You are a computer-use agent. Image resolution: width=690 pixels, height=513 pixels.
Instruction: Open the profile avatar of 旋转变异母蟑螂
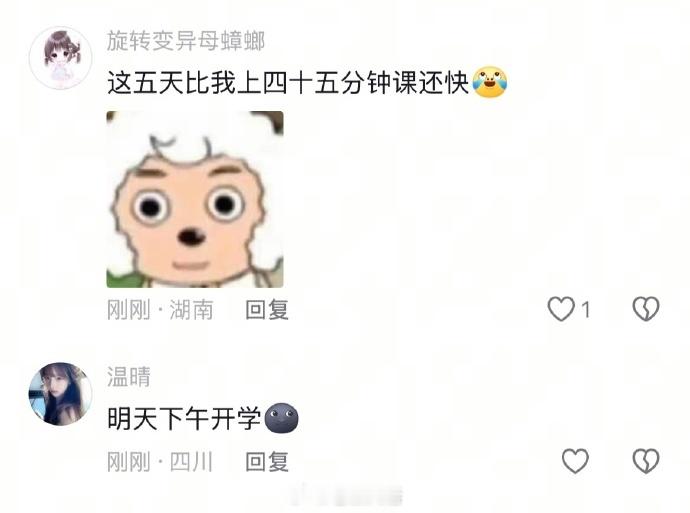60,58
